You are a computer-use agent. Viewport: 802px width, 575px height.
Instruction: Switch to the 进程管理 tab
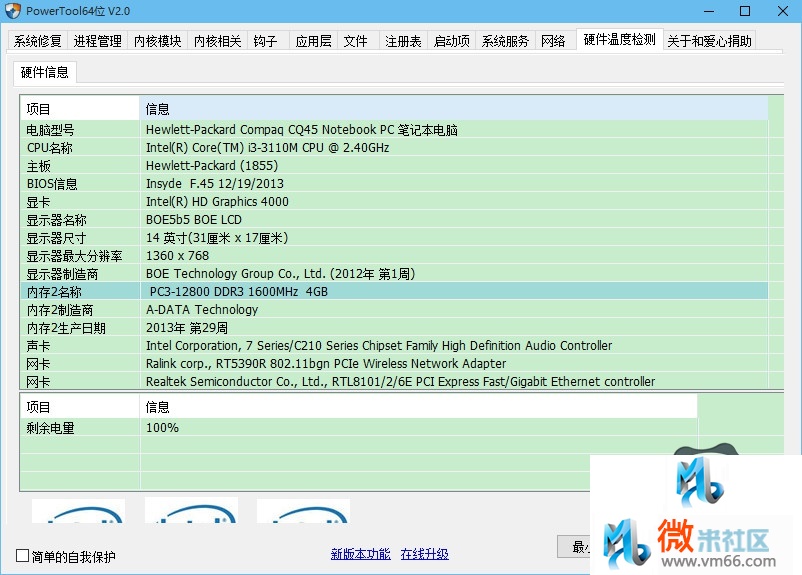click(98, 41)
